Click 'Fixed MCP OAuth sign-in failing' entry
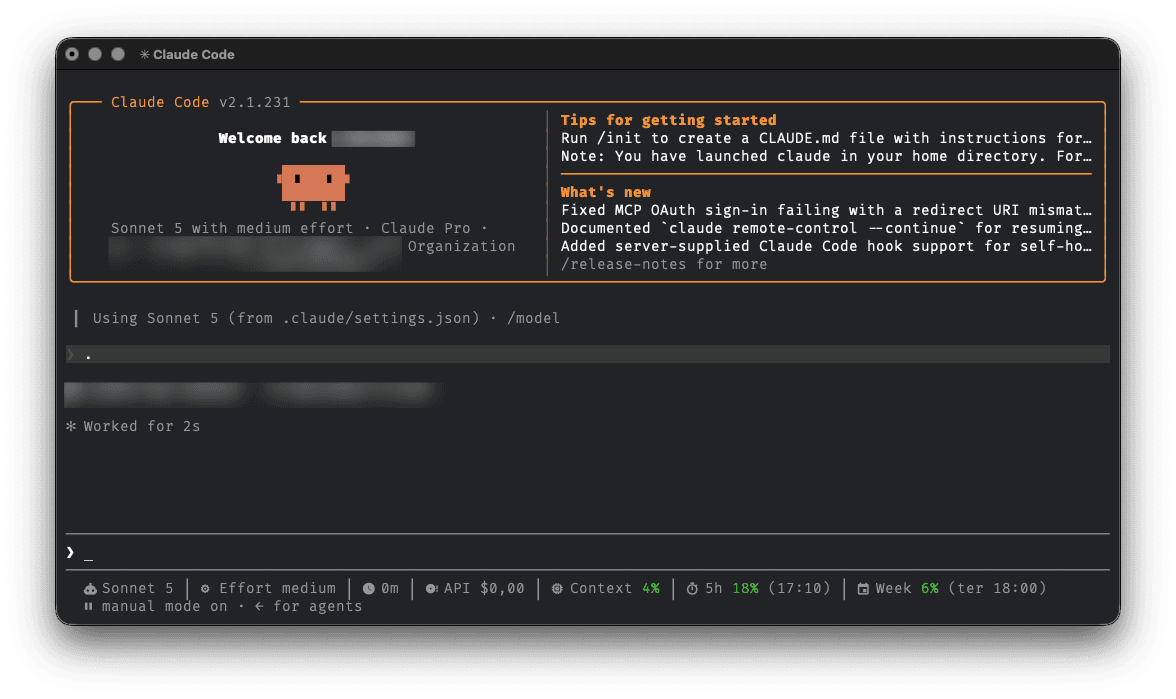This screenshot has height=699, width=1176. click(x=826, y=210)
